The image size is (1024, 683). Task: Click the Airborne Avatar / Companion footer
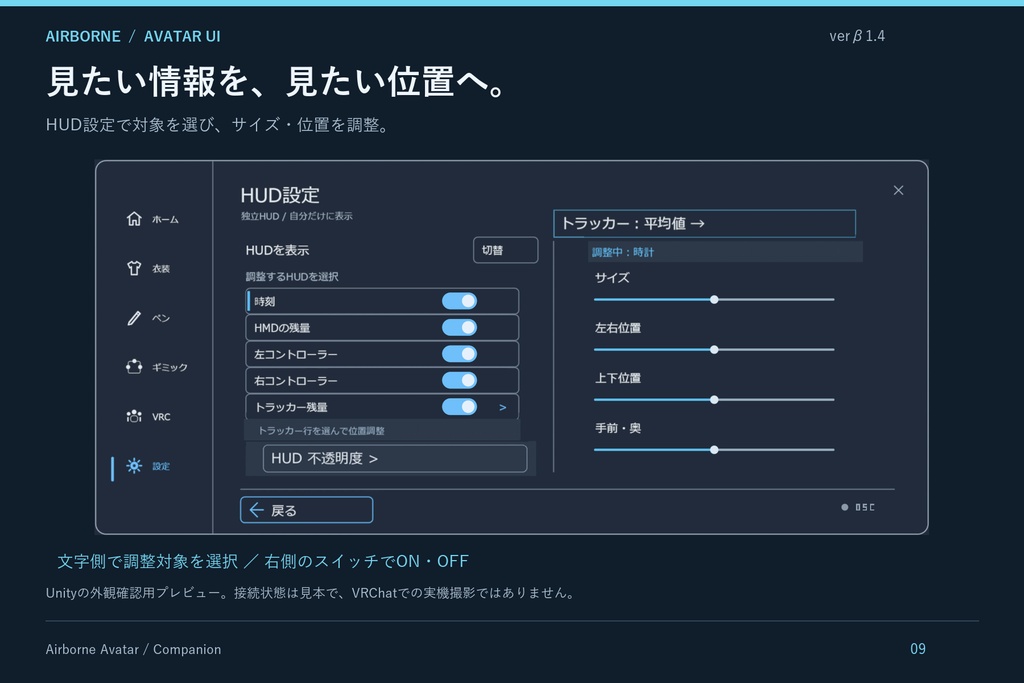(x=133, y=650)
